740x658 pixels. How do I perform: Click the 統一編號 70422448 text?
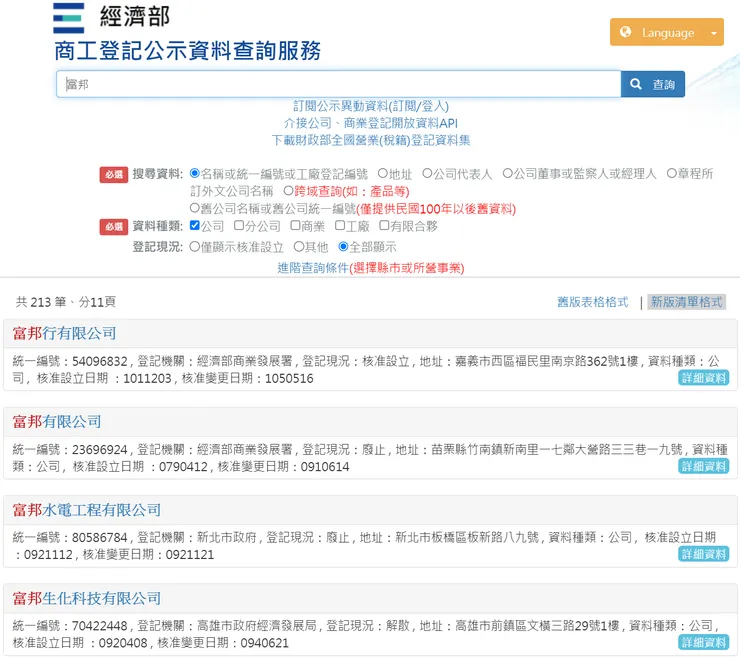70,625
